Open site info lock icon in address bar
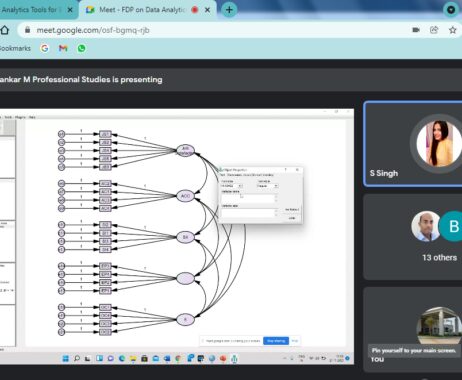The width and height of the screenshot is (462, 380). [28, 30]
